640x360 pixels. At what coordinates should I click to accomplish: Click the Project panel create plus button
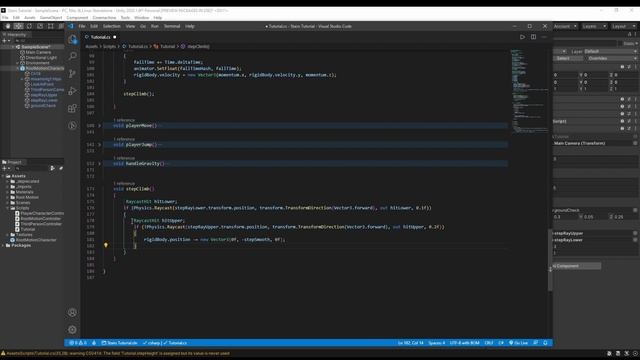tap(6, 168)
